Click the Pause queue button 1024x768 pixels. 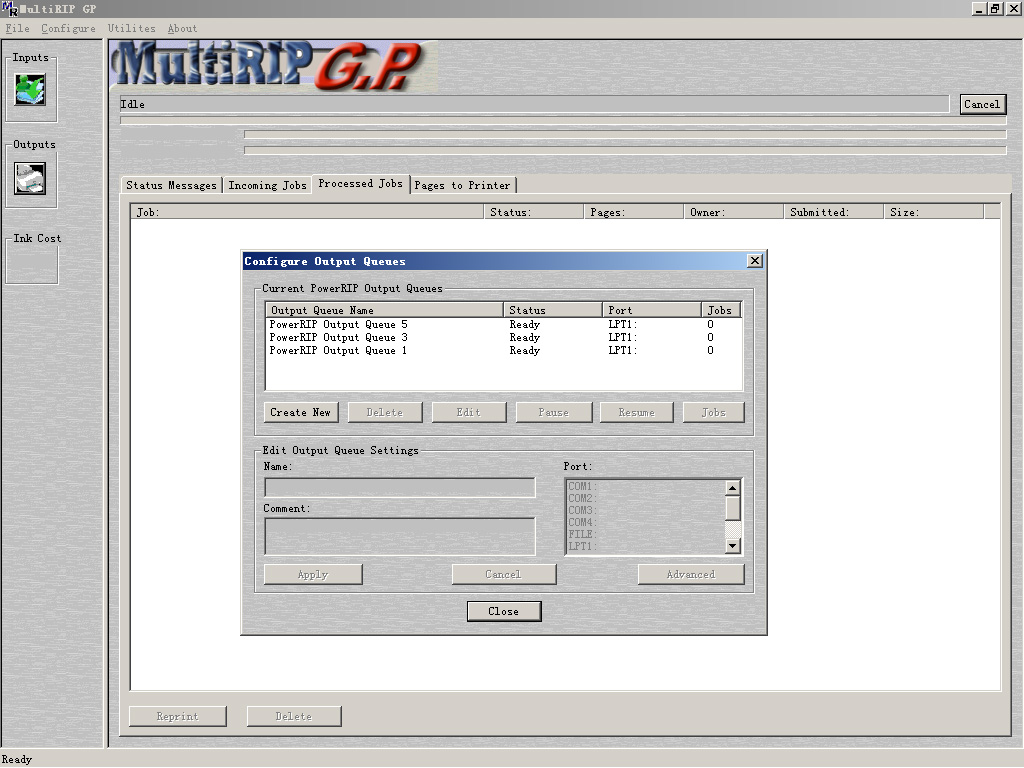pos(553,412)
